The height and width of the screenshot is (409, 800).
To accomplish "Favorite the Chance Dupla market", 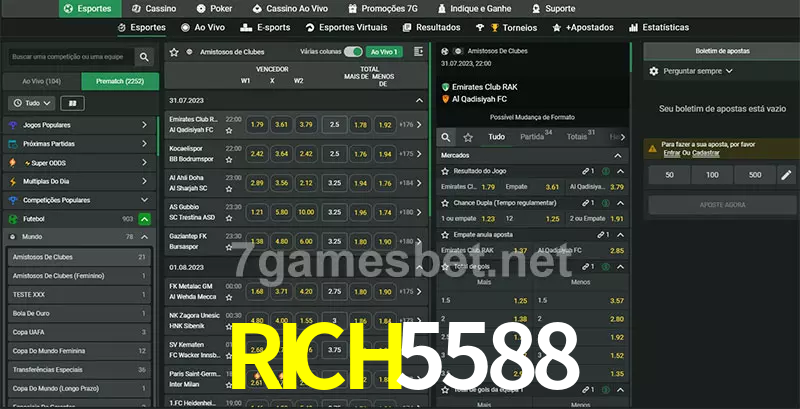I will 445,203.
